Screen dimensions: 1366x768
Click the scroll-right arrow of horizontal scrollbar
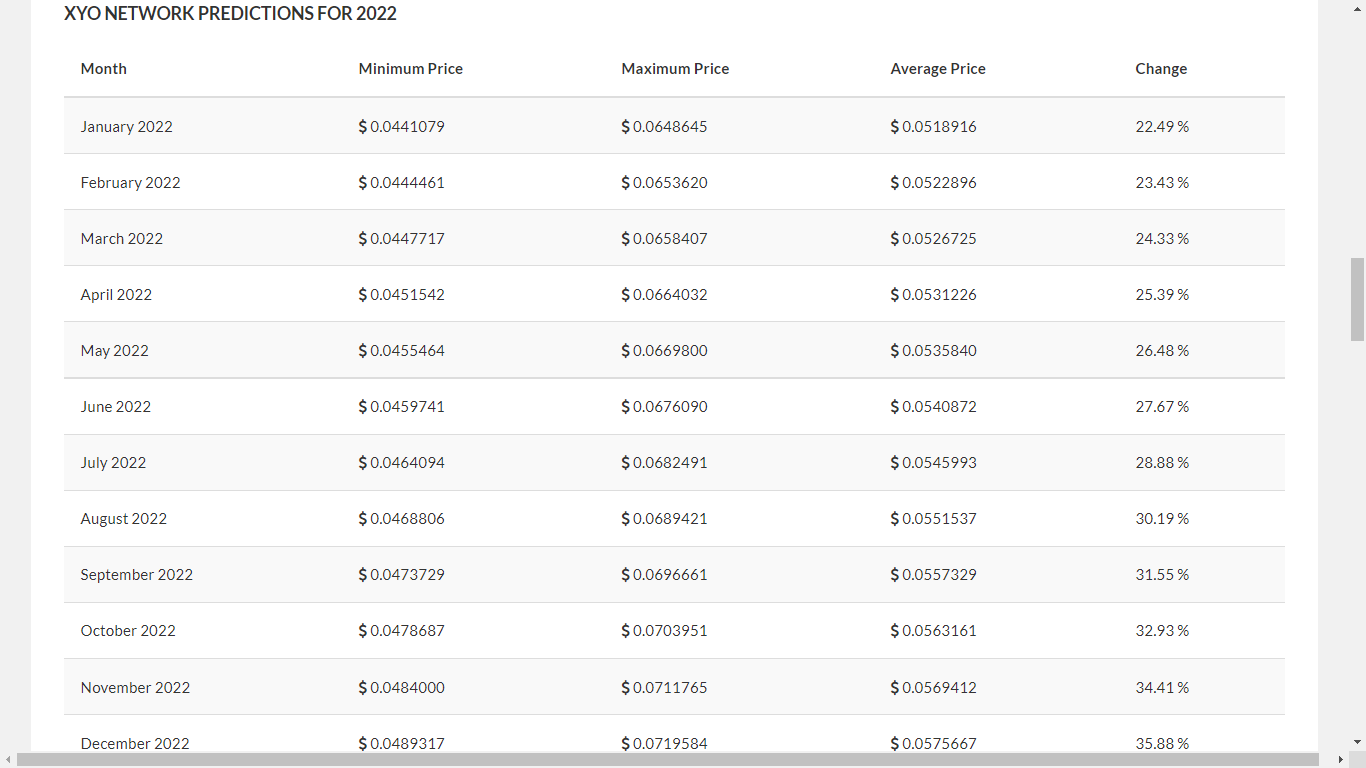pos(1341,760)
